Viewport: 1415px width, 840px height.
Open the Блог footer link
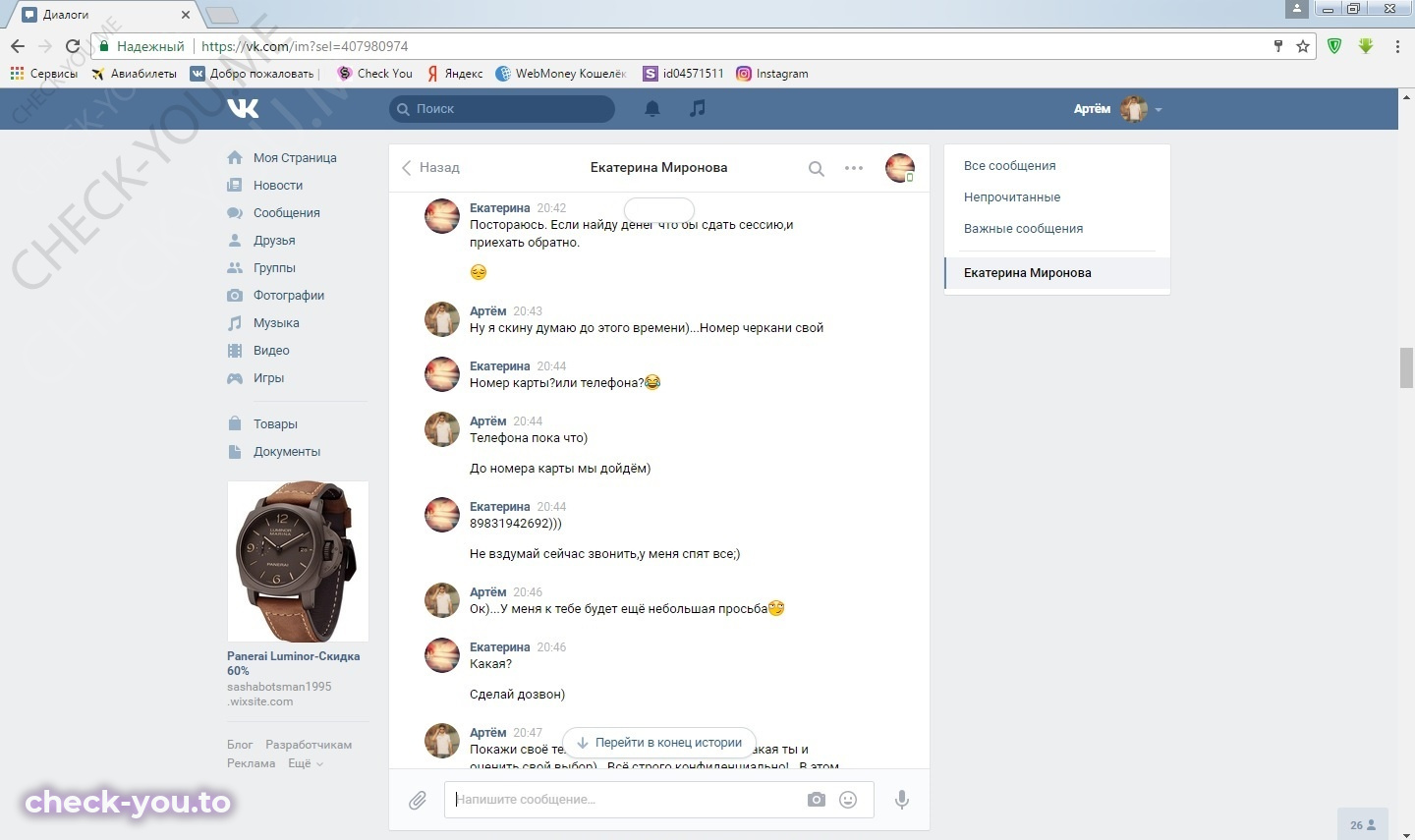[240, 745]
